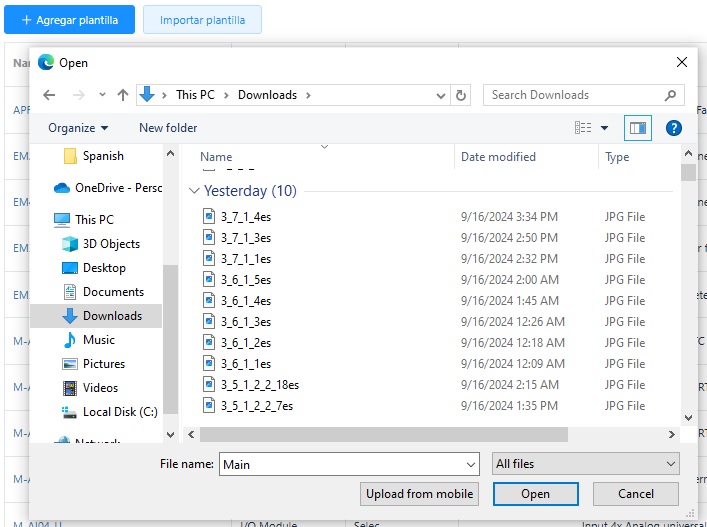
Task: Select the file 3_5_1_2_2_18es
Action: tap(259, 385)
